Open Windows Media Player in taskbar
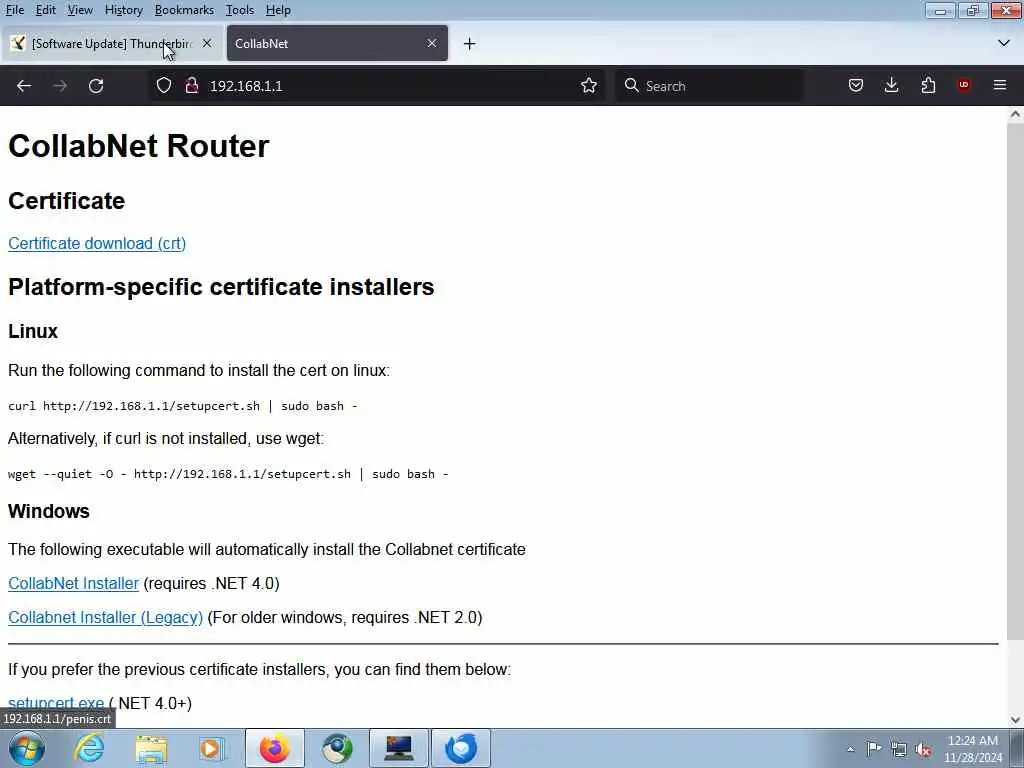The image size is (1024, 768). click(x=212, y=748)
